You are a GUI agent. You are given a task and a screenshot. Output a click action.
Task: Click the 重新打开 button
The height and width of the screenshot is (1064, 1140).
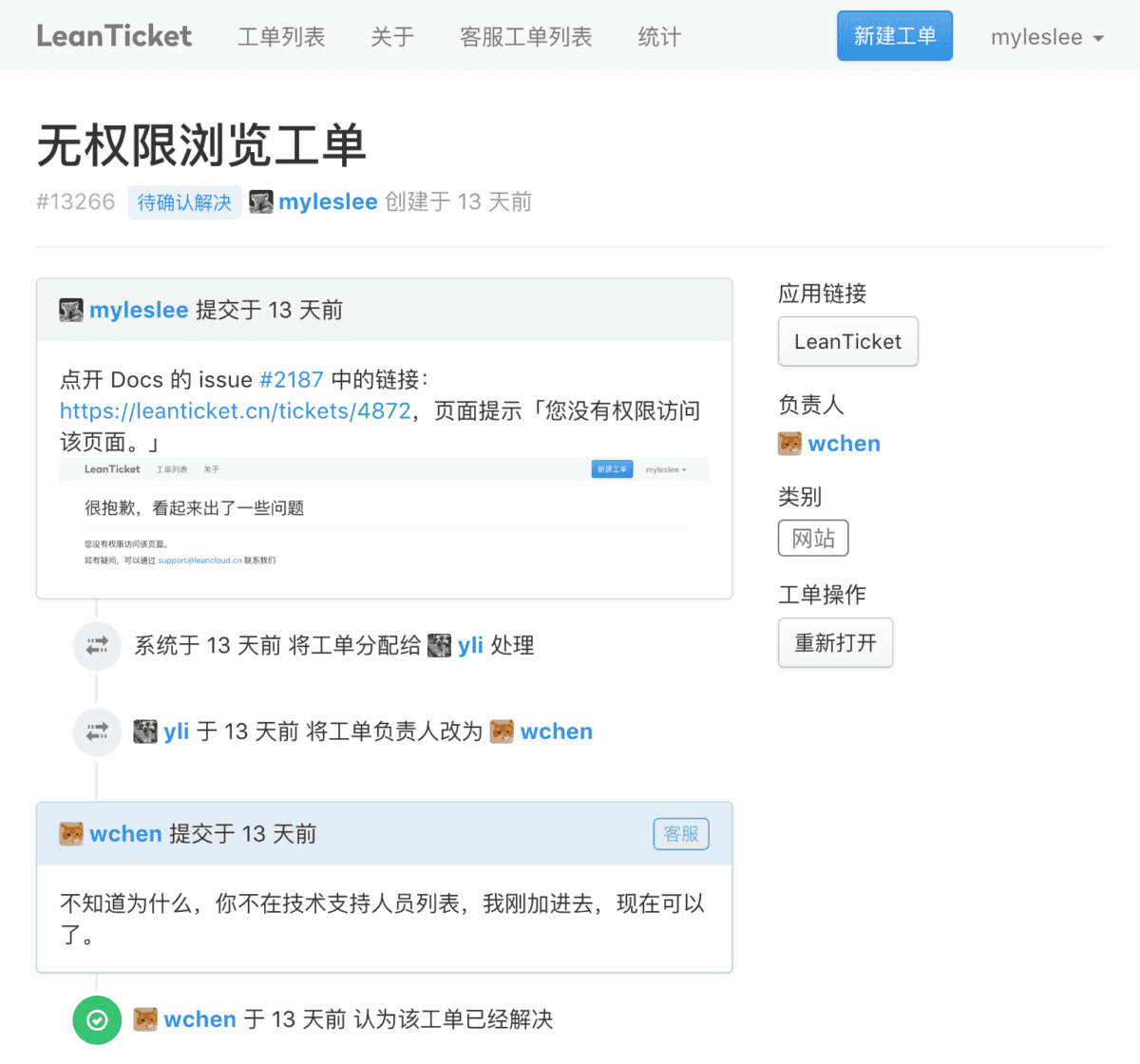point(835,643)
